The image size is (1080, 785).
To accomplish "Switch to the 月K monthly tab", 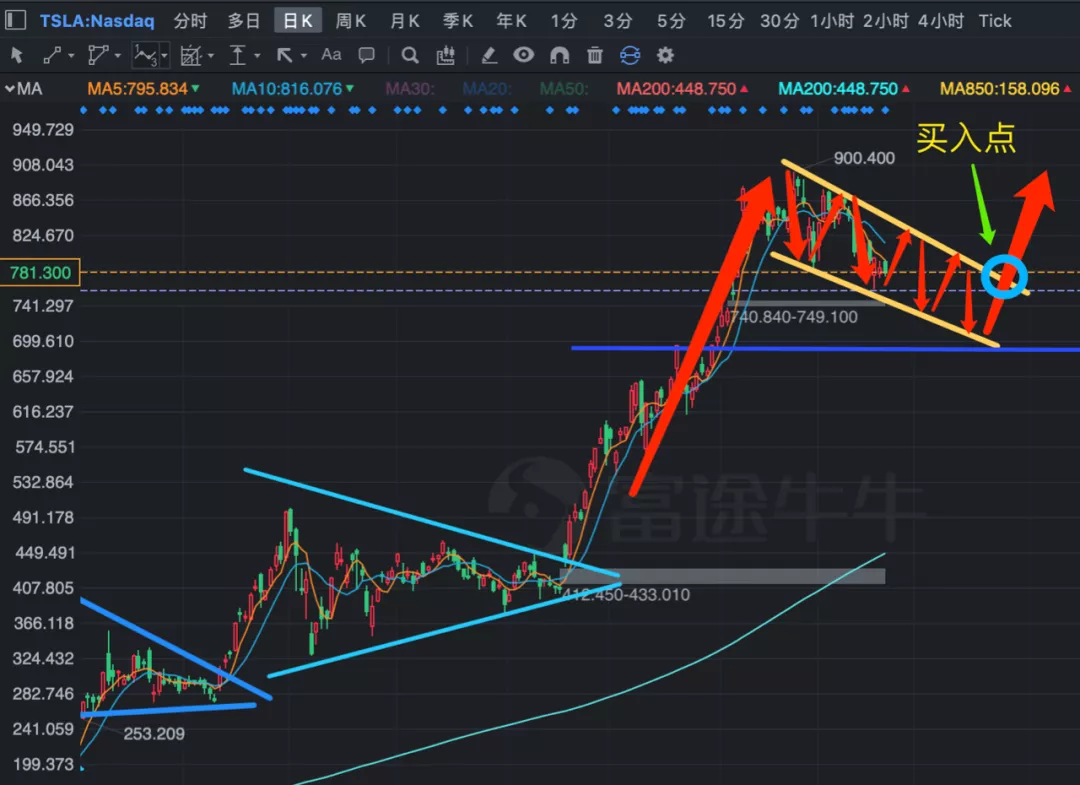I will point(404,21).
